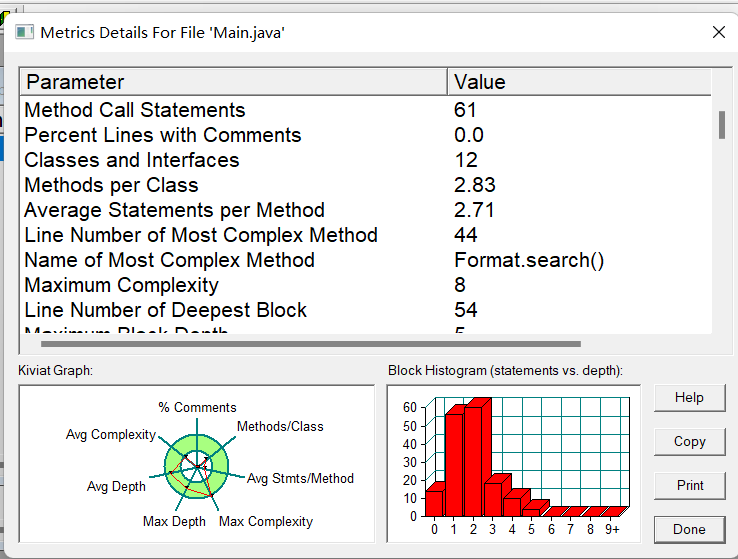Click the % Comments axis label
738x559 pixels.
pyautogui.click(x=197, y=407)
